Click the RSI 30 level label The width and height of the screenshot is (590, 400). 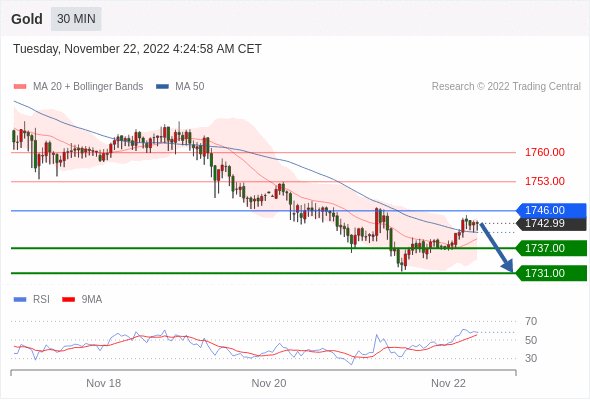click(531, 358)
